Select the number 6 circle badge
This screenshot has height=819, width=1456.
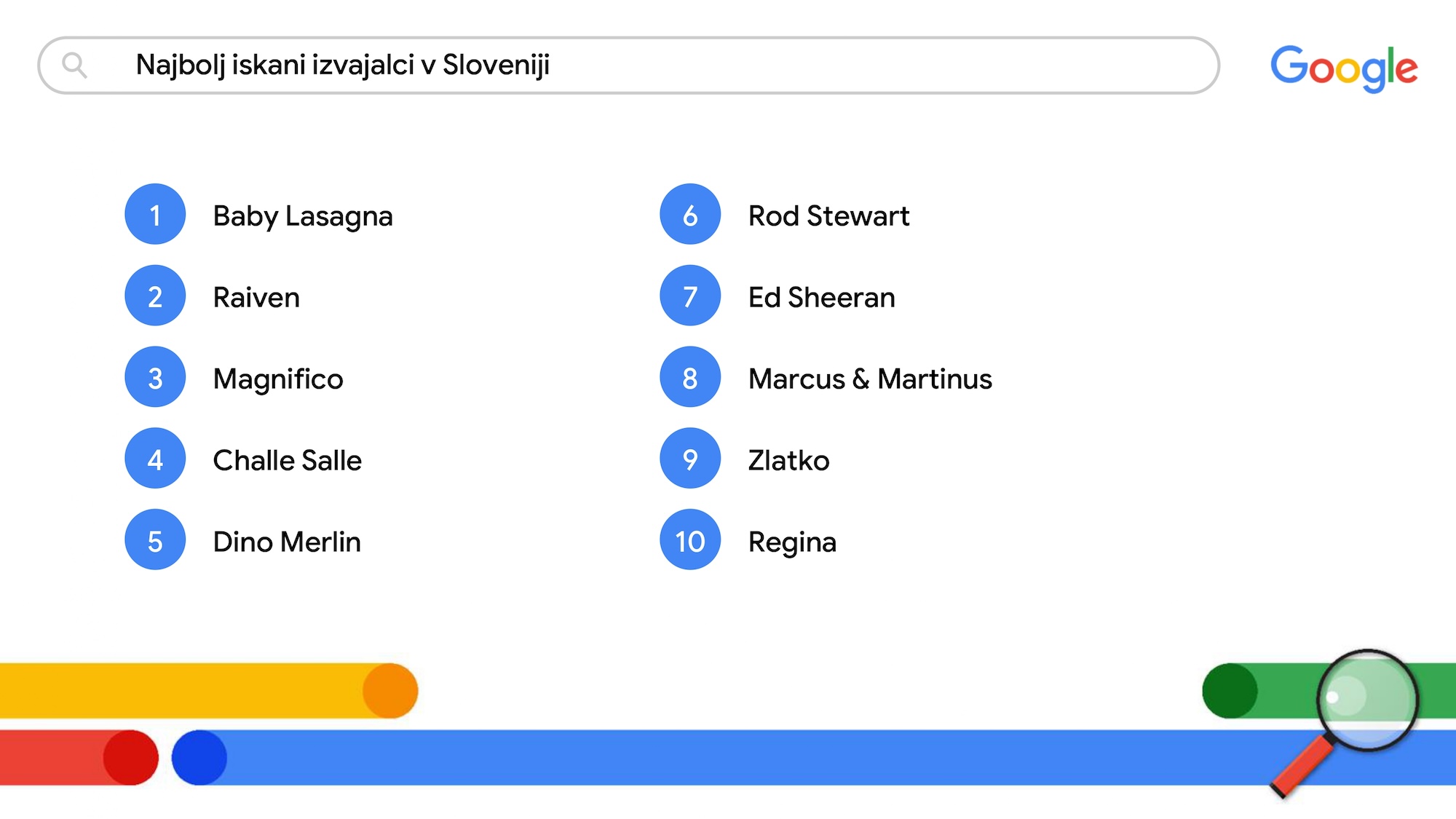690,215
